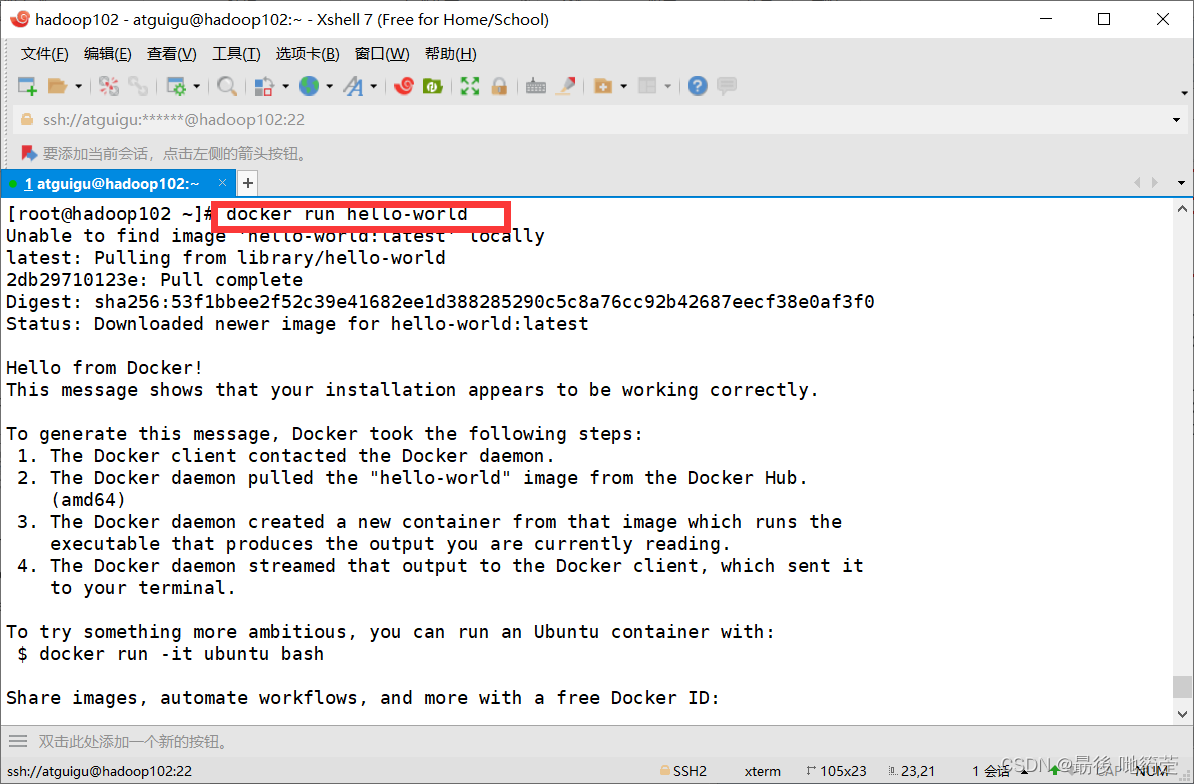
Task: Click the Open session folder icon
Action: (58, 86)
